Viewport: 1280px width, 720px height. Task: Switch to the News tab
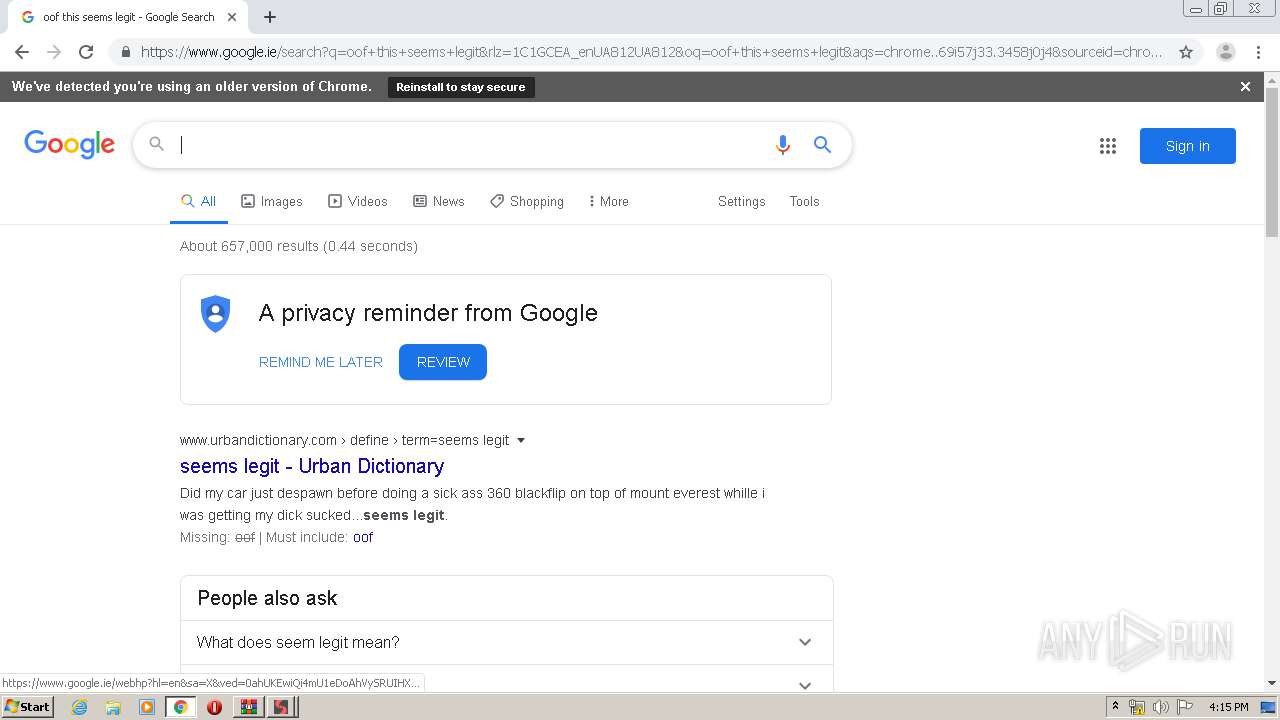coord(439,201)
